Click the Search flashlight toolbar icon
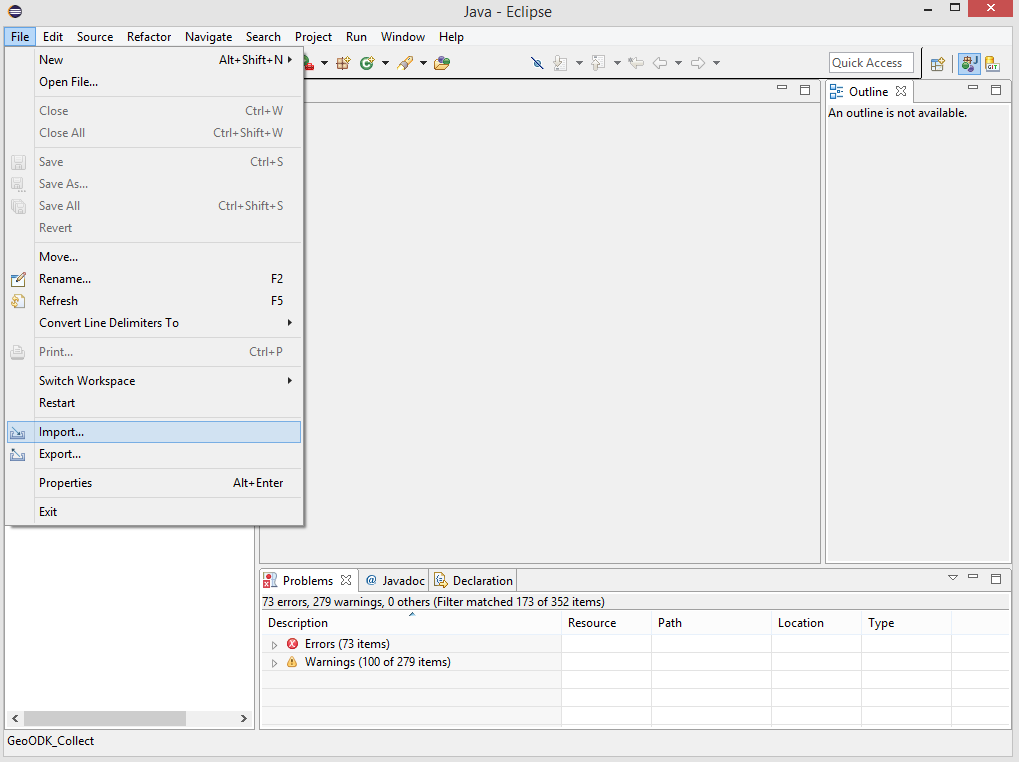The width and height of the screenshot is (1019, 762). pos(406,63)
